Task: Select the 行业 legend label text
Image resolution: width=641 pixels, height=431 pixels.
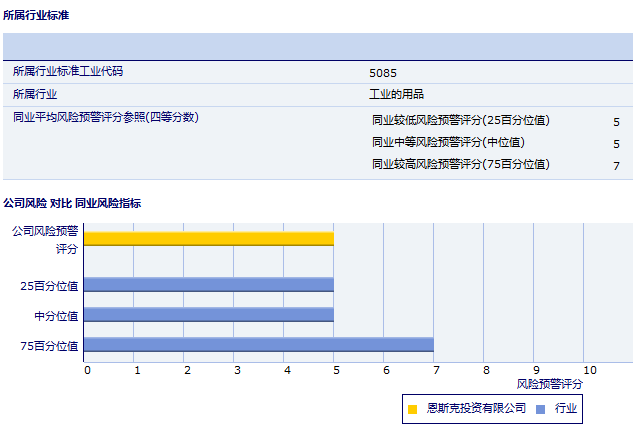Action: (x=566, y=408)
